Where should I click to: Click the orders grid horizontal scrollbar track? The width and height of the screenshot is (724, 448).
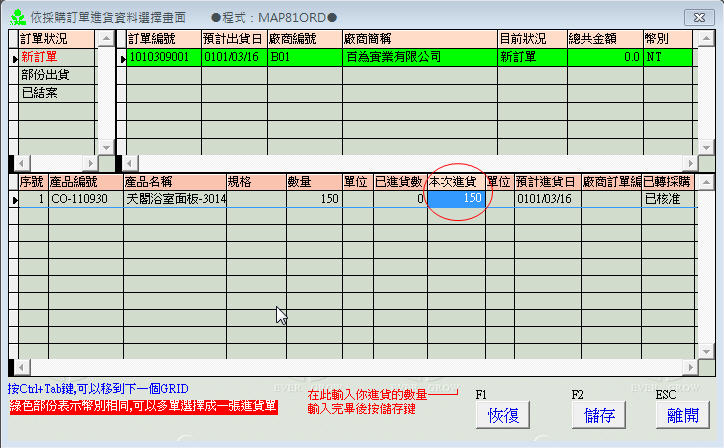coord(400,162)
